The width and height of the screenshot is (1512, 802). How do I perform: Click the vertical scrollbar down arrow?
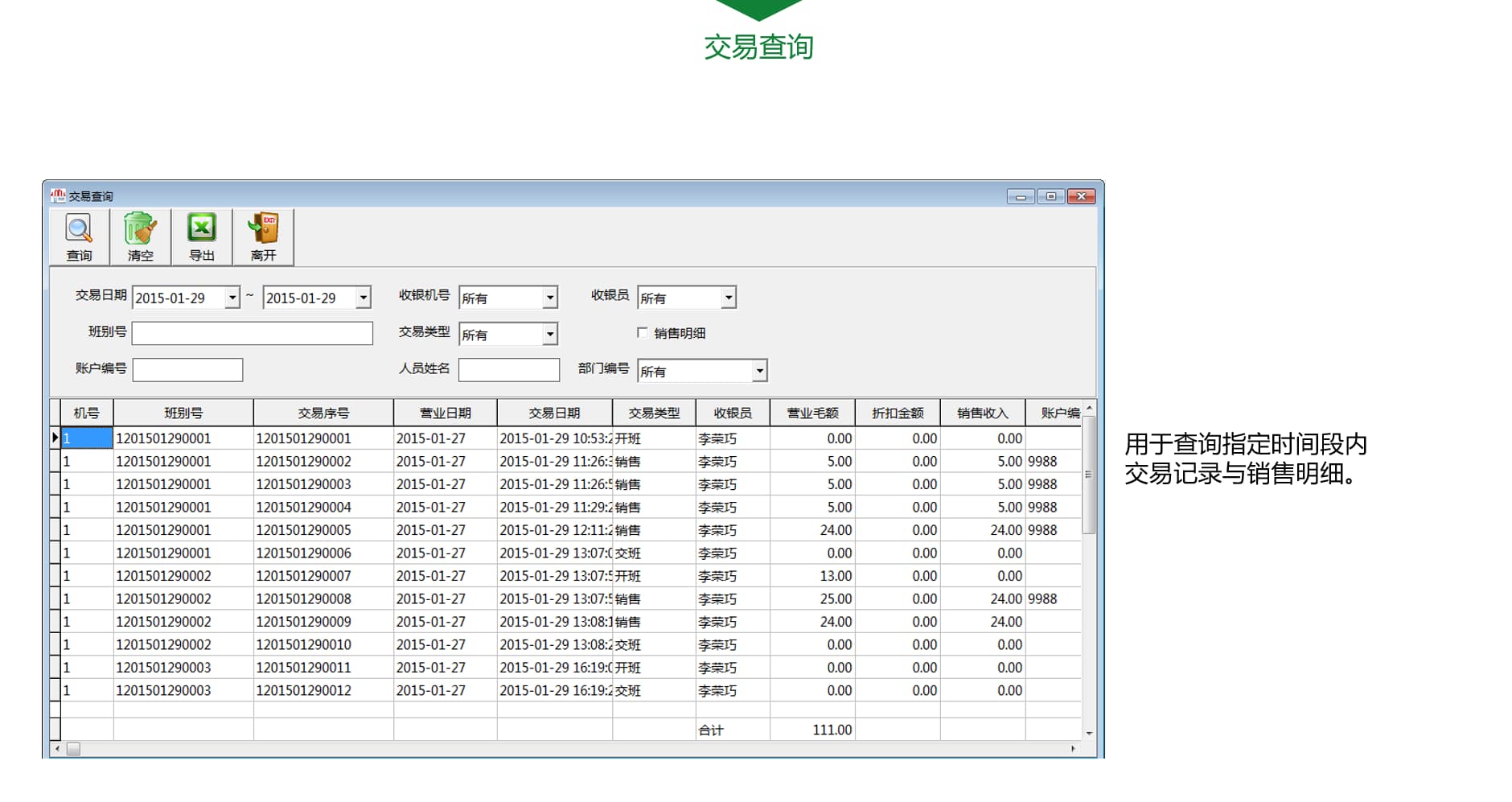(x=1089, y=733)
